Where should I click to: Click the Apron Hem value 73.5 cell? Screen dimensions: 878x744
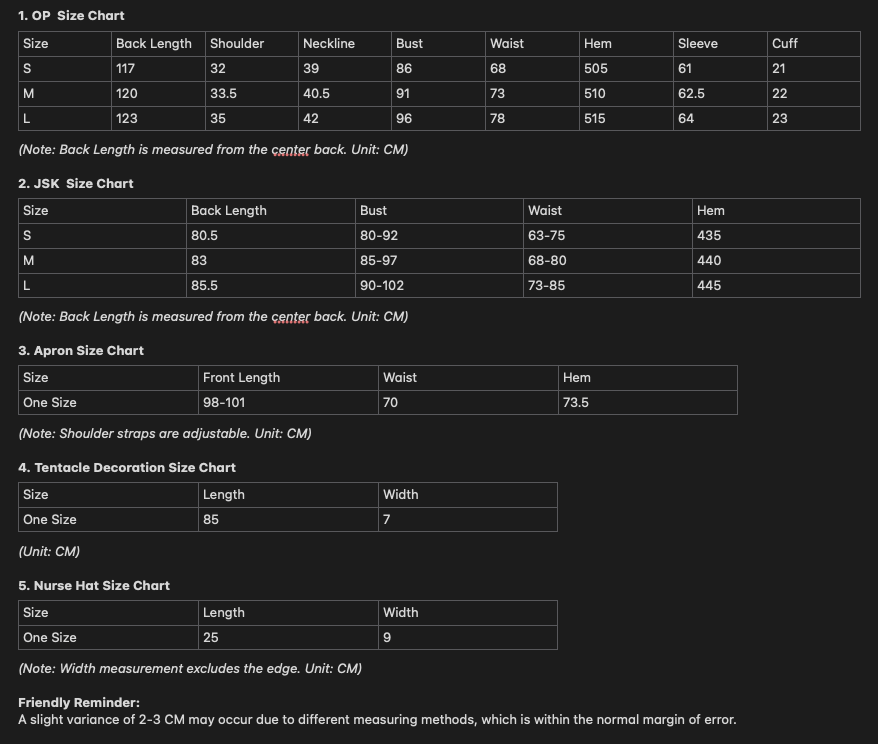[x=575, y=403]
